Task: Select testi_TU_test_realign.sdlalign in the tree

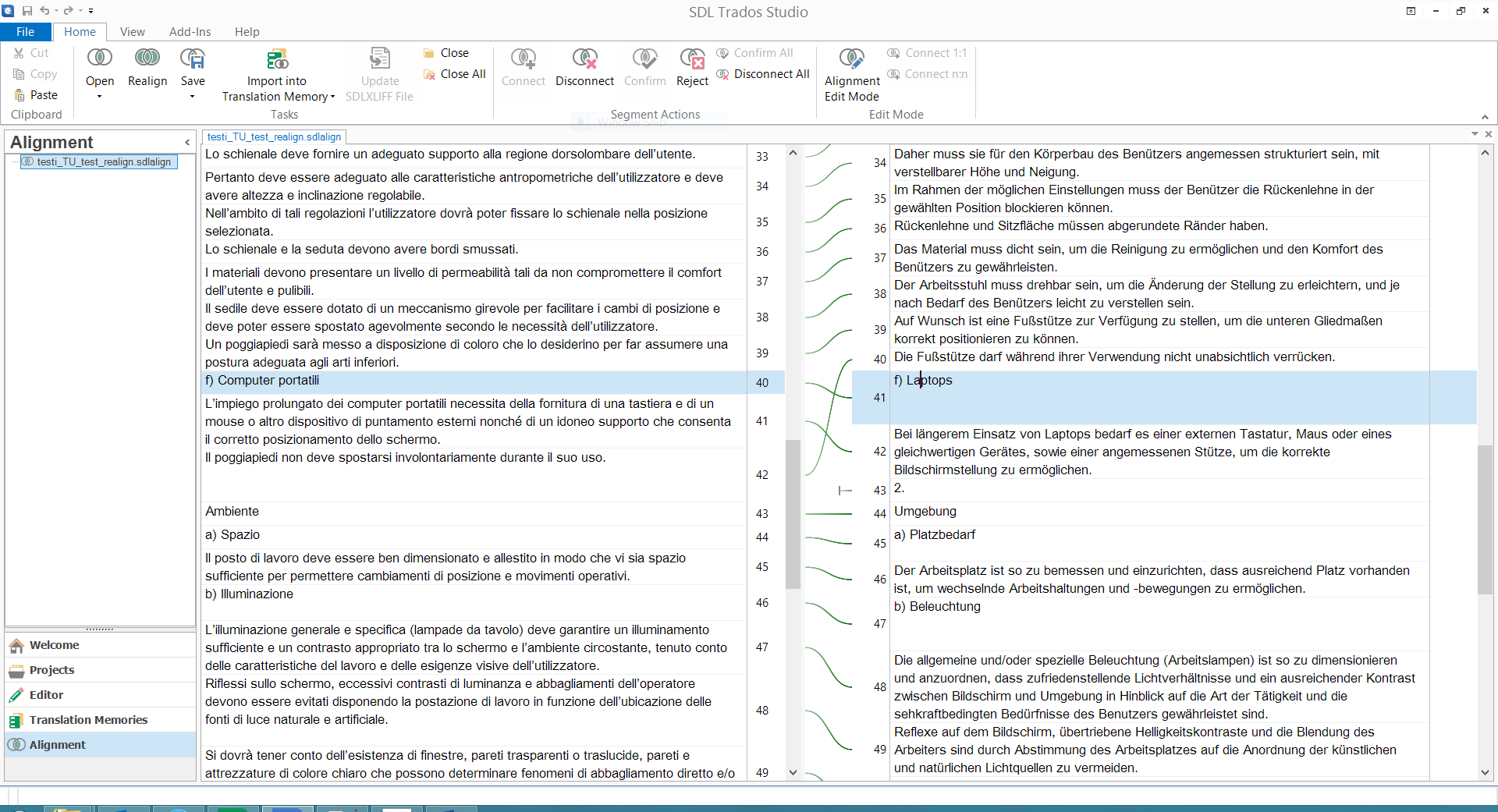Action: tap(104, 162)
